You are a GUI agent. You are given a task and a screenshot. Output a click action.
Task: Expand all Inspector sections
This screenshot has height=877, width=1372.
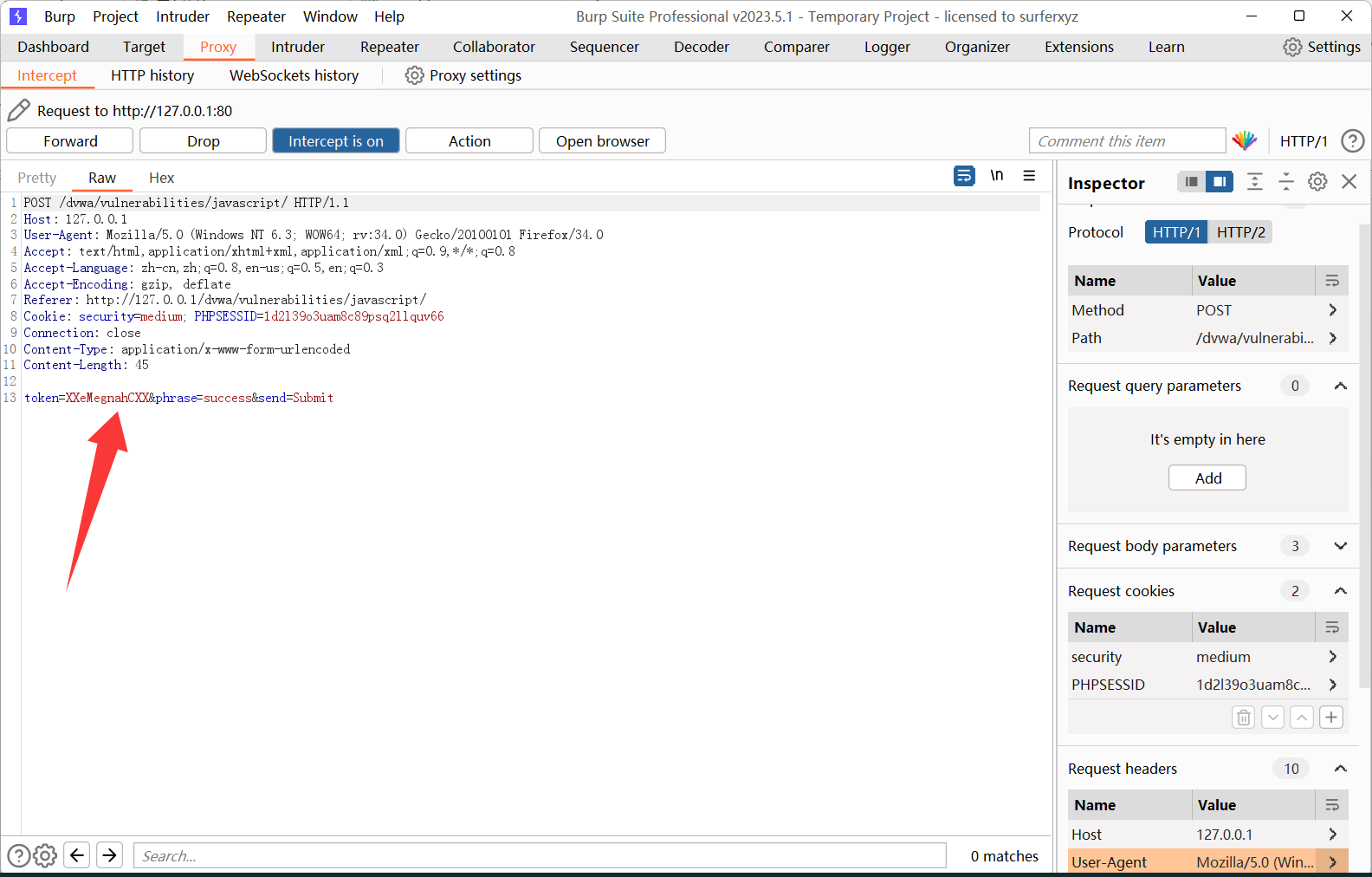click(1255, 181)
